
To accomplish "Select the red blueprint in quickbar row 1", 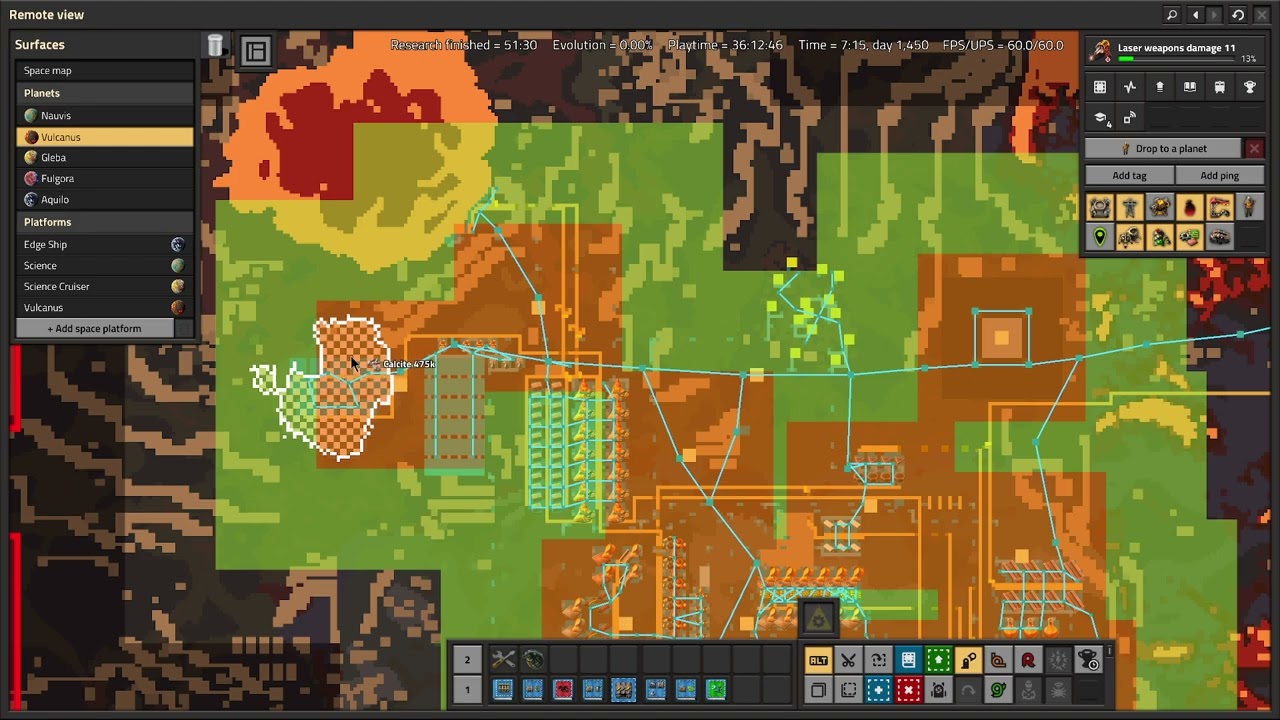I will click(563, 689).
